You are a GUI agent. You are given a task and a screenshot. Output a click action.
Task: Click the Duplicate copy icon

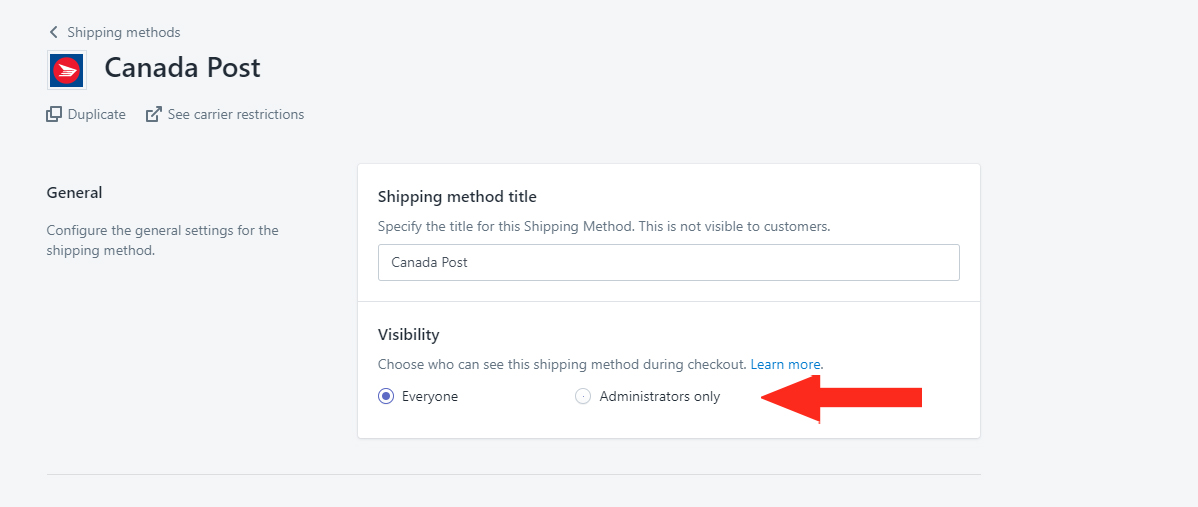[53, 115]
